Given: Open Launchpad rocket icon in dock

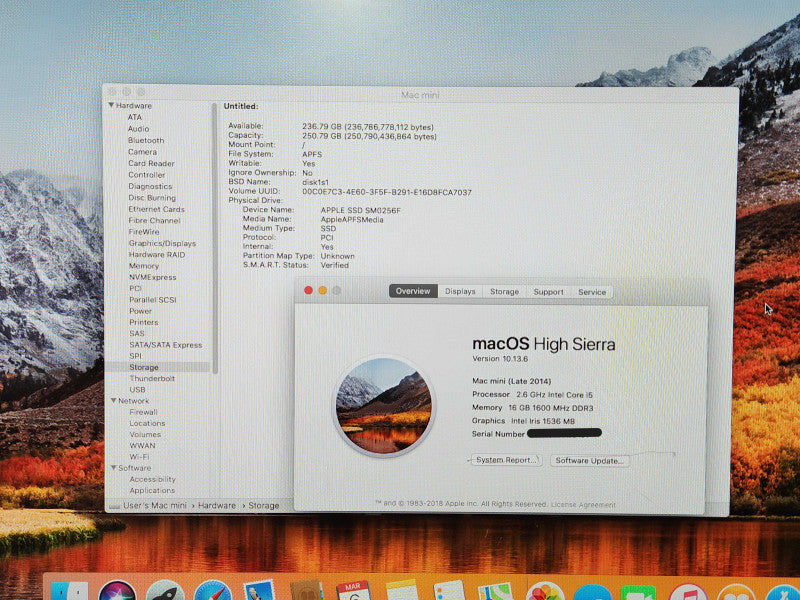Looking at the screenshot, I should (x=165, y=592).
